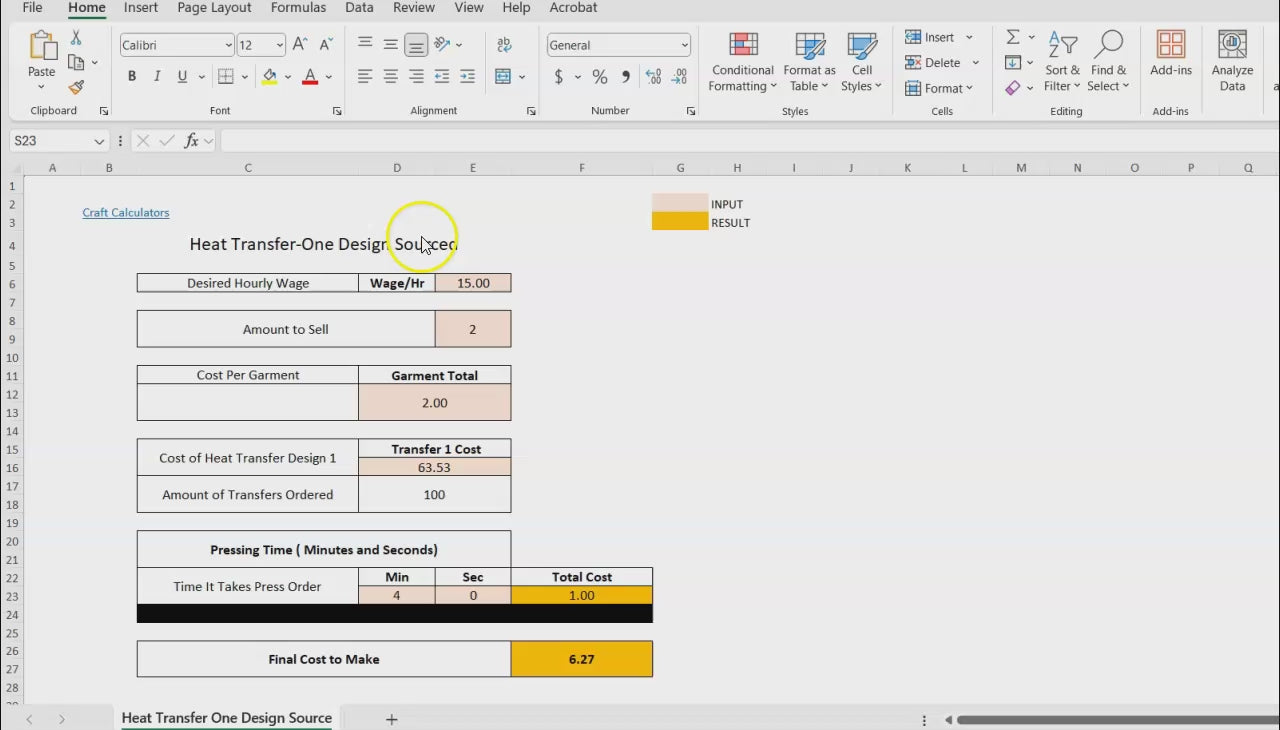This screenshot has height=730, width=1280.
Task: Apply percent style to the cell
Action: [599, 77]
